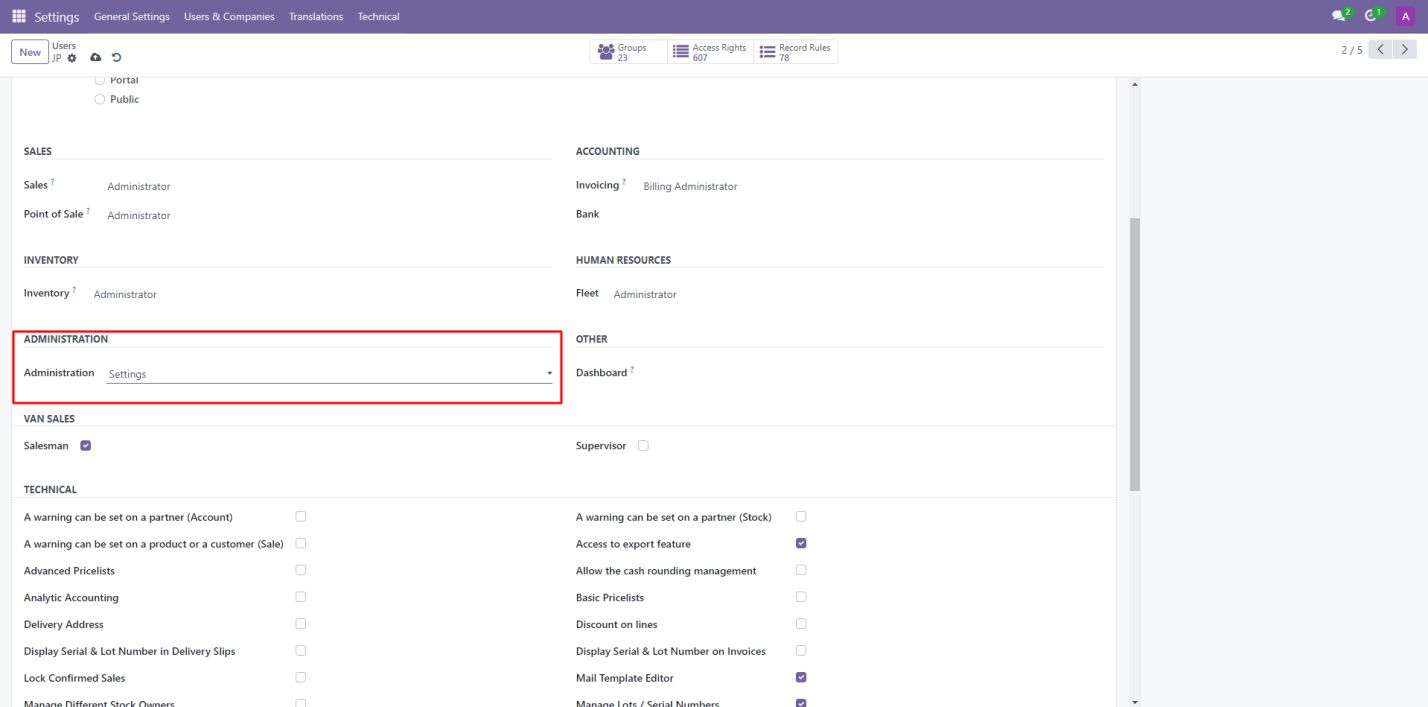
Task: Open the user avatar menu
Action: (x=1405, y=16)
